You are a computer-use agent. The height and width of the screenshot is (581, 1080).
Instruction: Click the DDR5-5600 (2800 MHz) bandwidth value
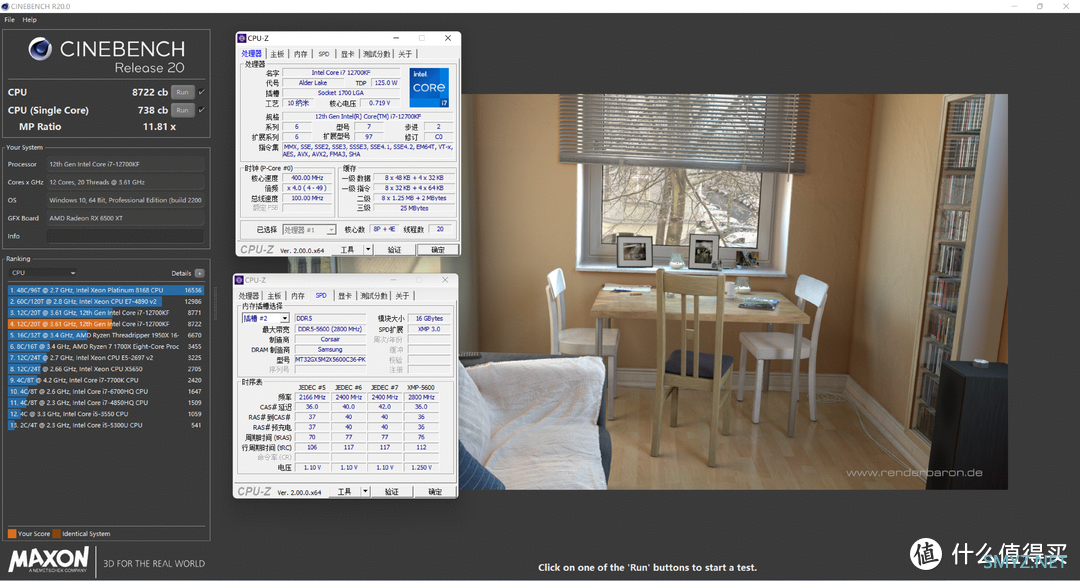point(331,329)
